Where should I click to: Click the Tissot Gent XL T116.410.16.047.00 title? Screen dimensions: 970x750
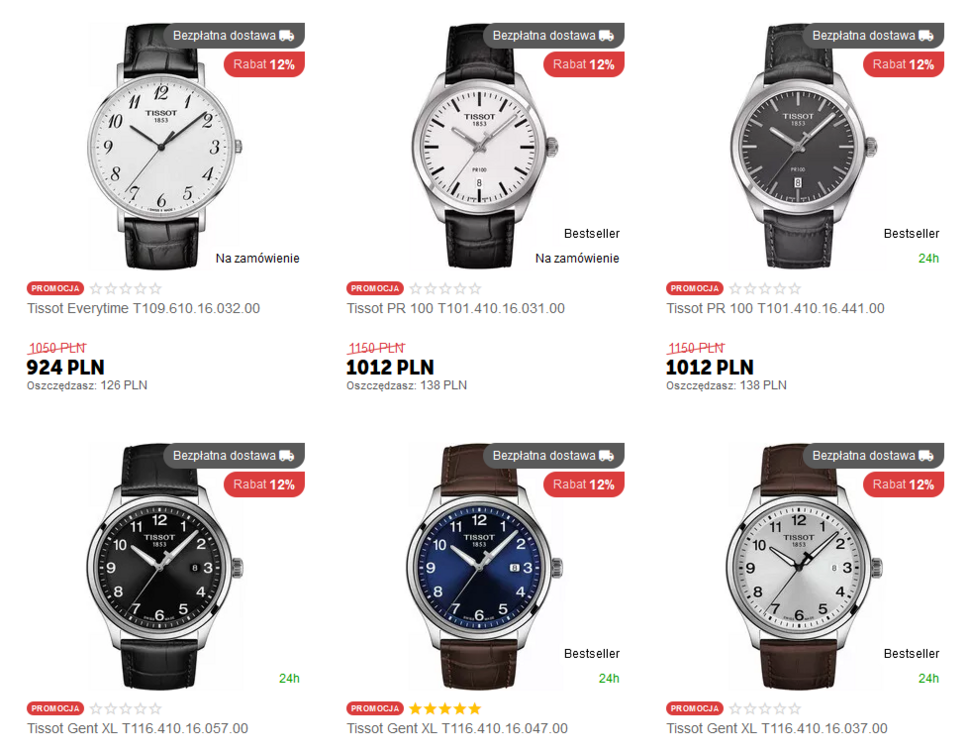tap(457, 728)
